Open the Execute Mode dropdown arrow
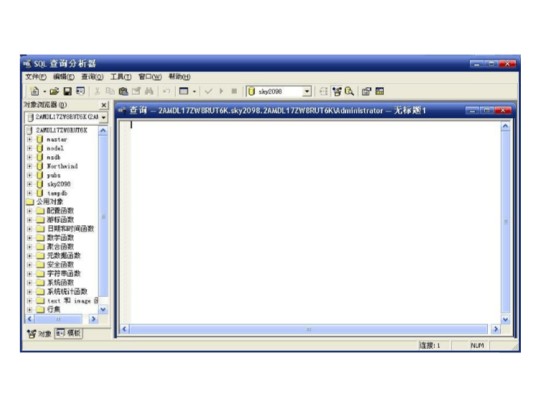536x420 pixels. pyautogui.click(x=194, y=92)
